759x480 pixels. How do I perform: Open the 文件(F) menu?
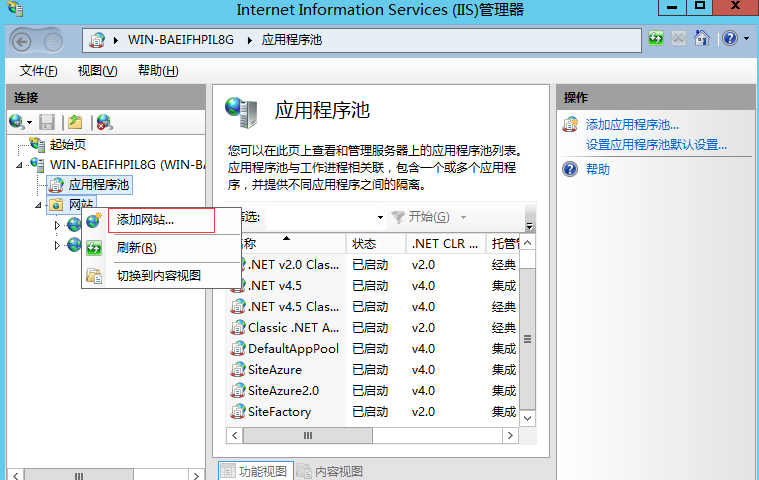point(38,71)
